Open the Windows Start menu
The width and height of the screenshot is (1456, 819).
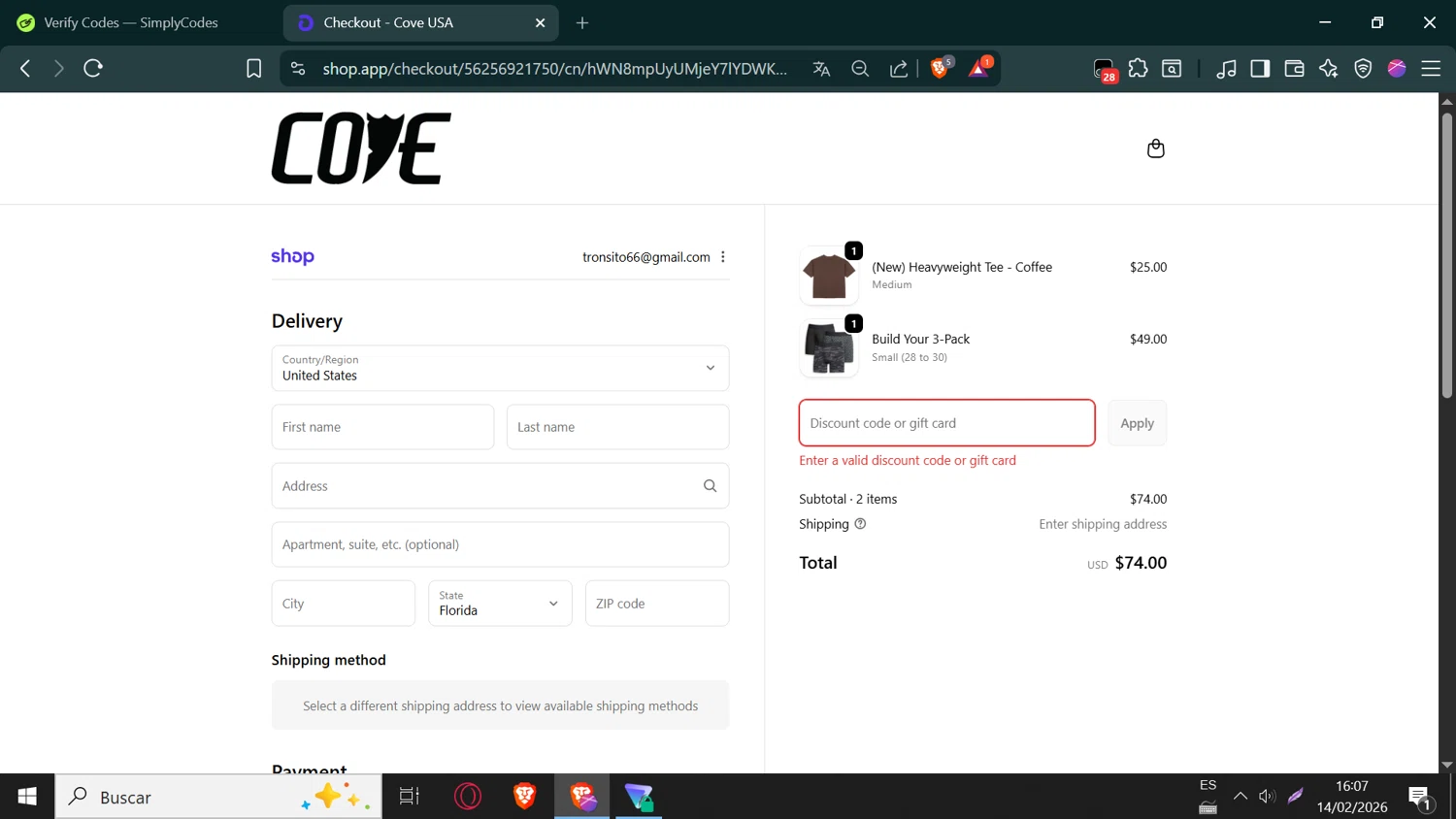pos(27,797)
